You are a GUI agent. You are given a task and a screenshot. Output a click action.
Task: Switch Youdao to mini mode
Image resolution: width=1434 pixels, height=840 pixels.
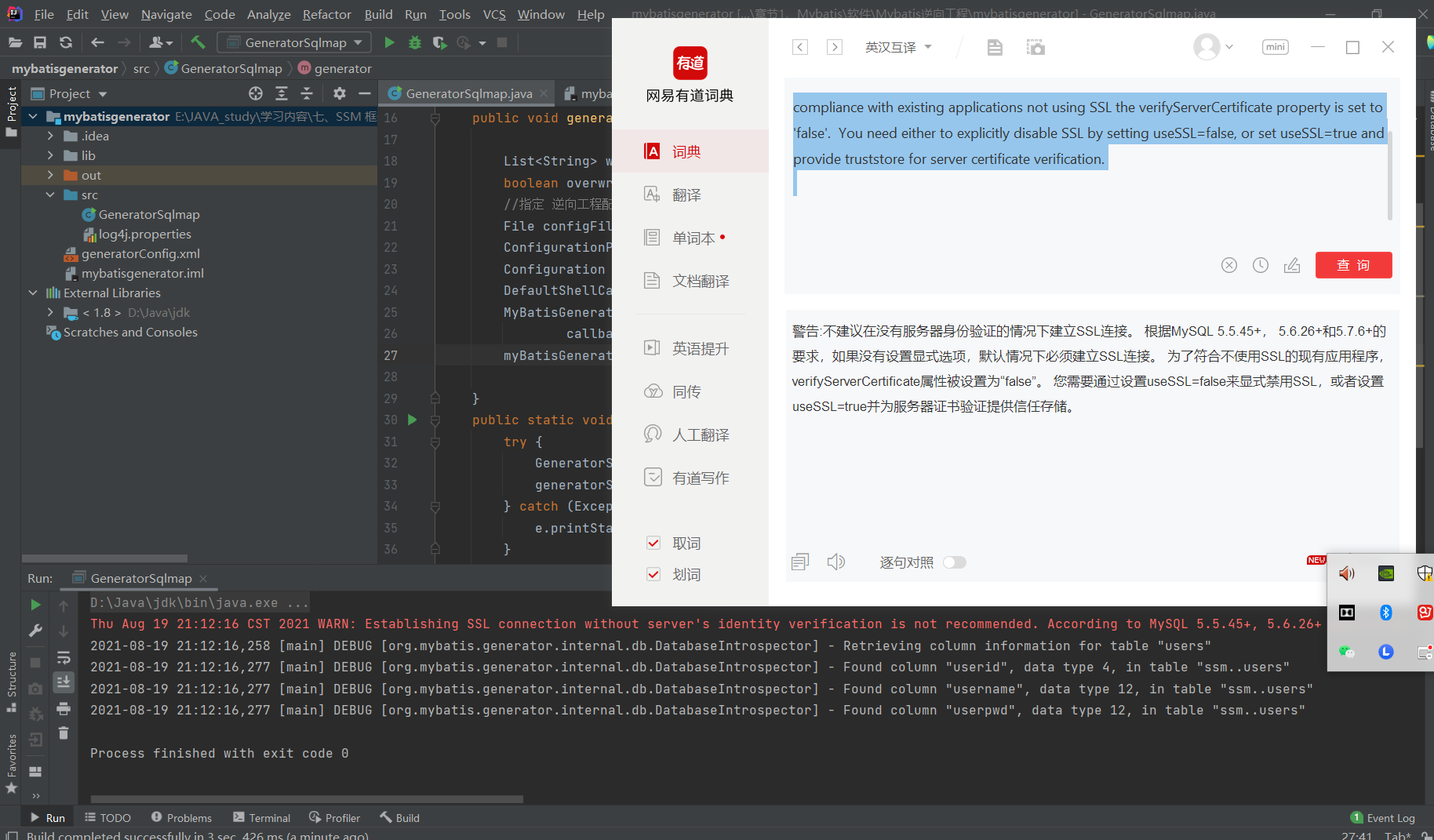1276,47
